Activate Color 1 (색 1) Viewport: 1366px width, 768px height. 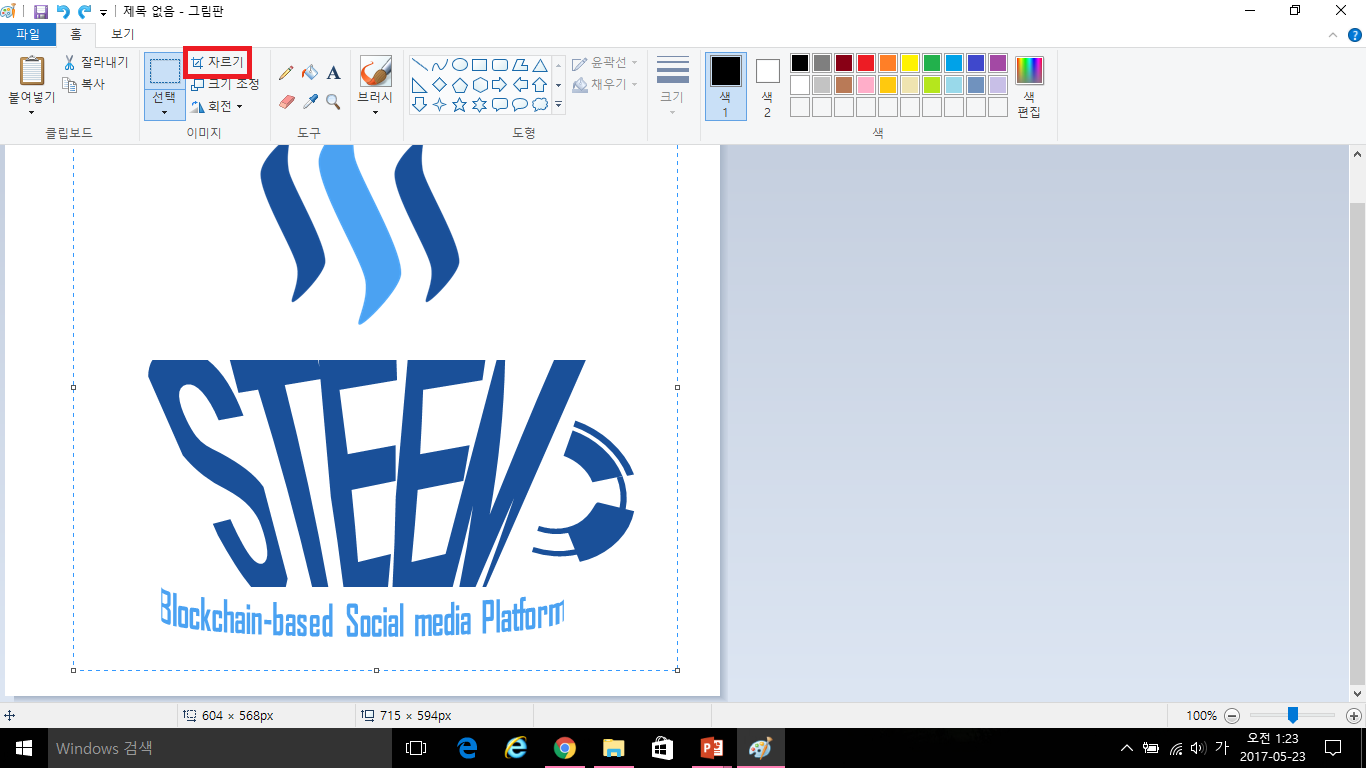(x=726, y=87)
